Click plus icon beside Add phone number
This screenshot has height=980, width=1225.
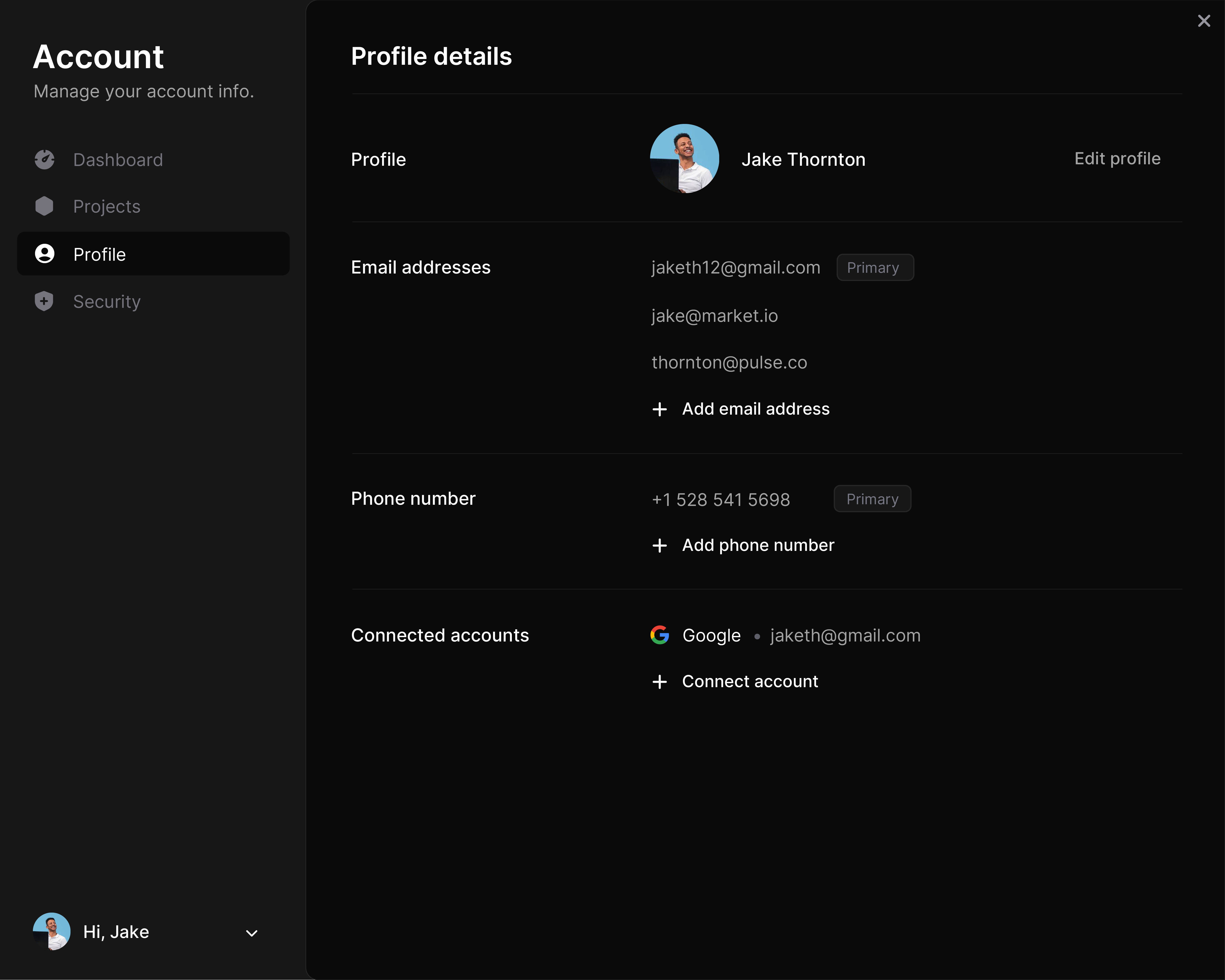click(x=660, y=545)
